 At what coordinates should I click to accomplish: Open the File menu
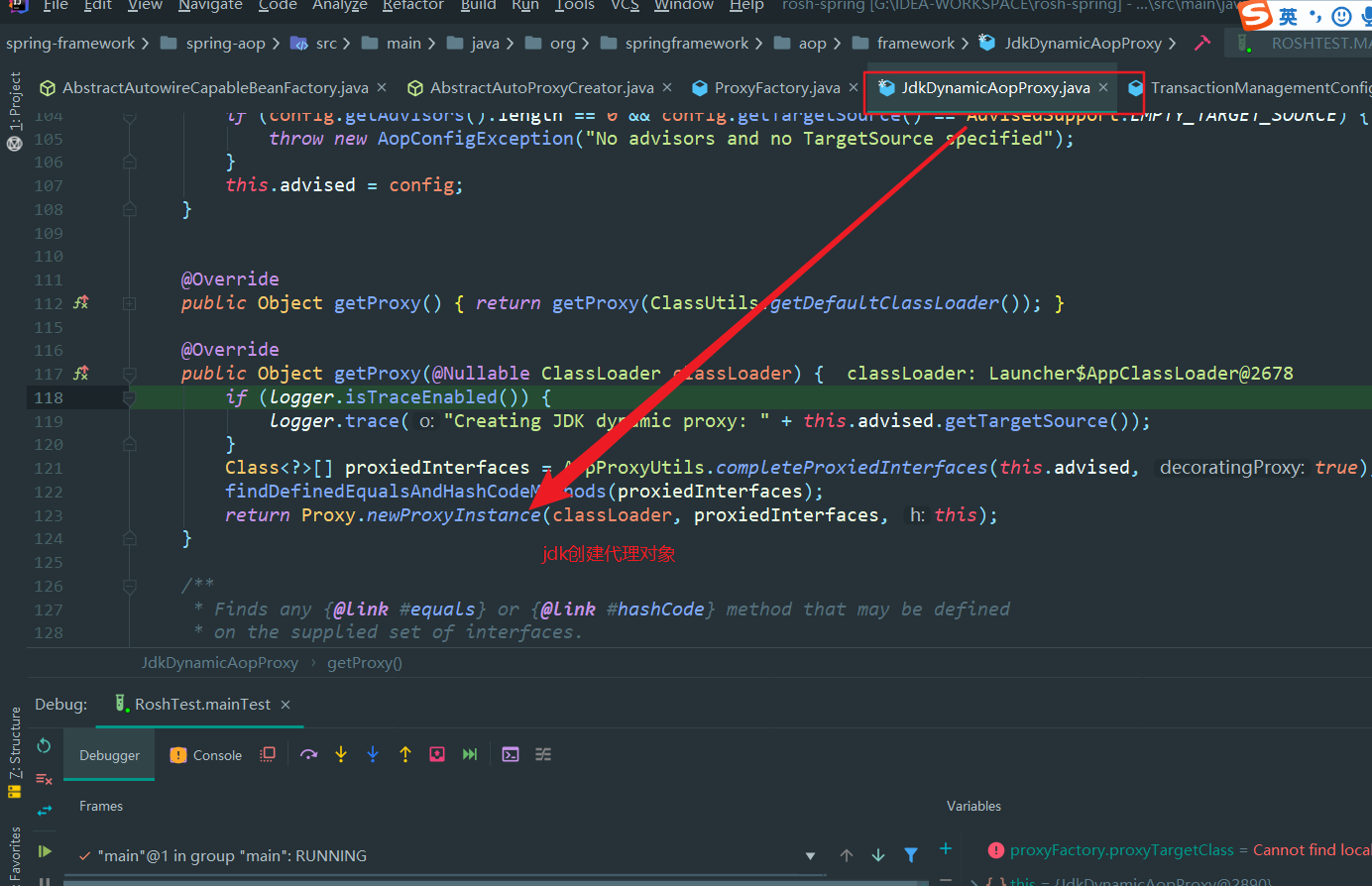pyautogui.click(x=56, y=5)
